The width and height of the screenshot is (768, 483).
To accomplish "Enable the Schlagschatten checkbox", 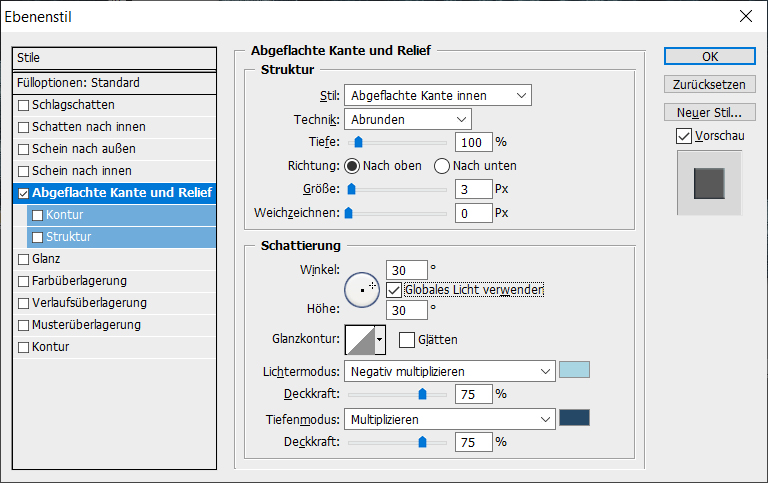I will [24, 105].
